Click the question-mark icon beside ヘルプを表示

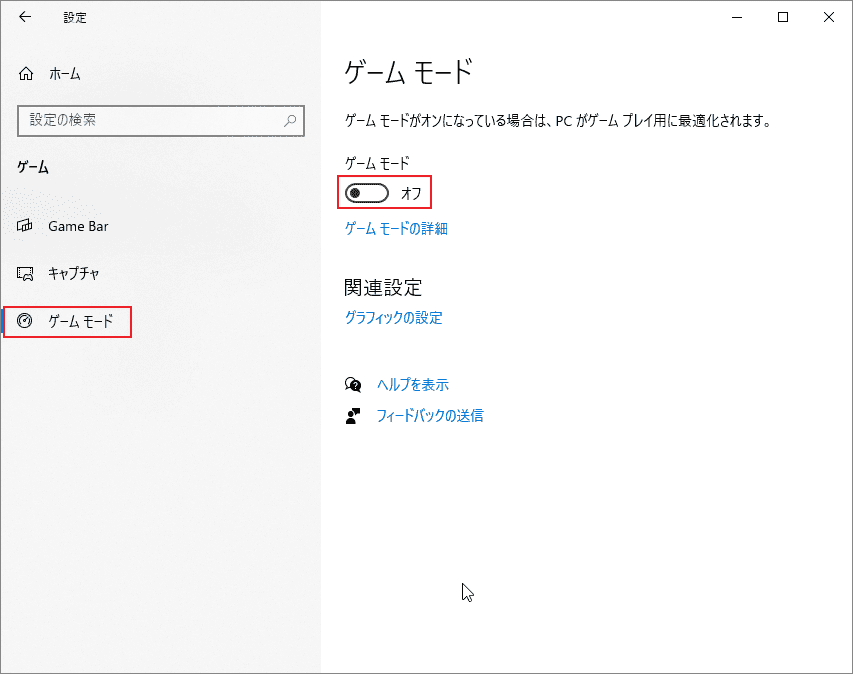point(353,384)
